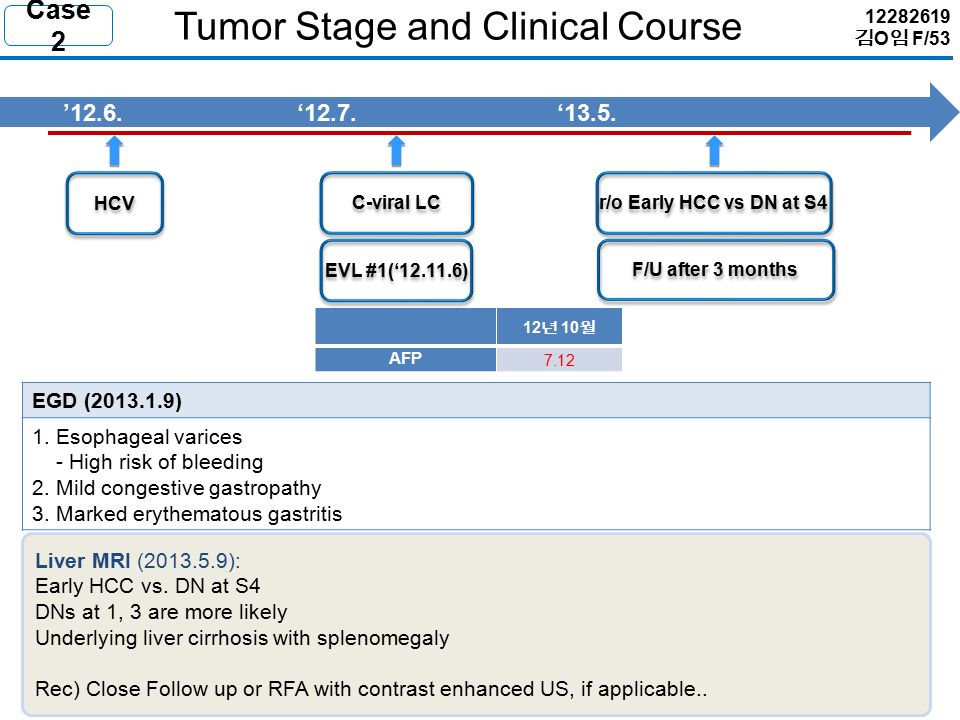Select the HCV box
The width and height of the screenshot is (960, 720).
[114, 203]
